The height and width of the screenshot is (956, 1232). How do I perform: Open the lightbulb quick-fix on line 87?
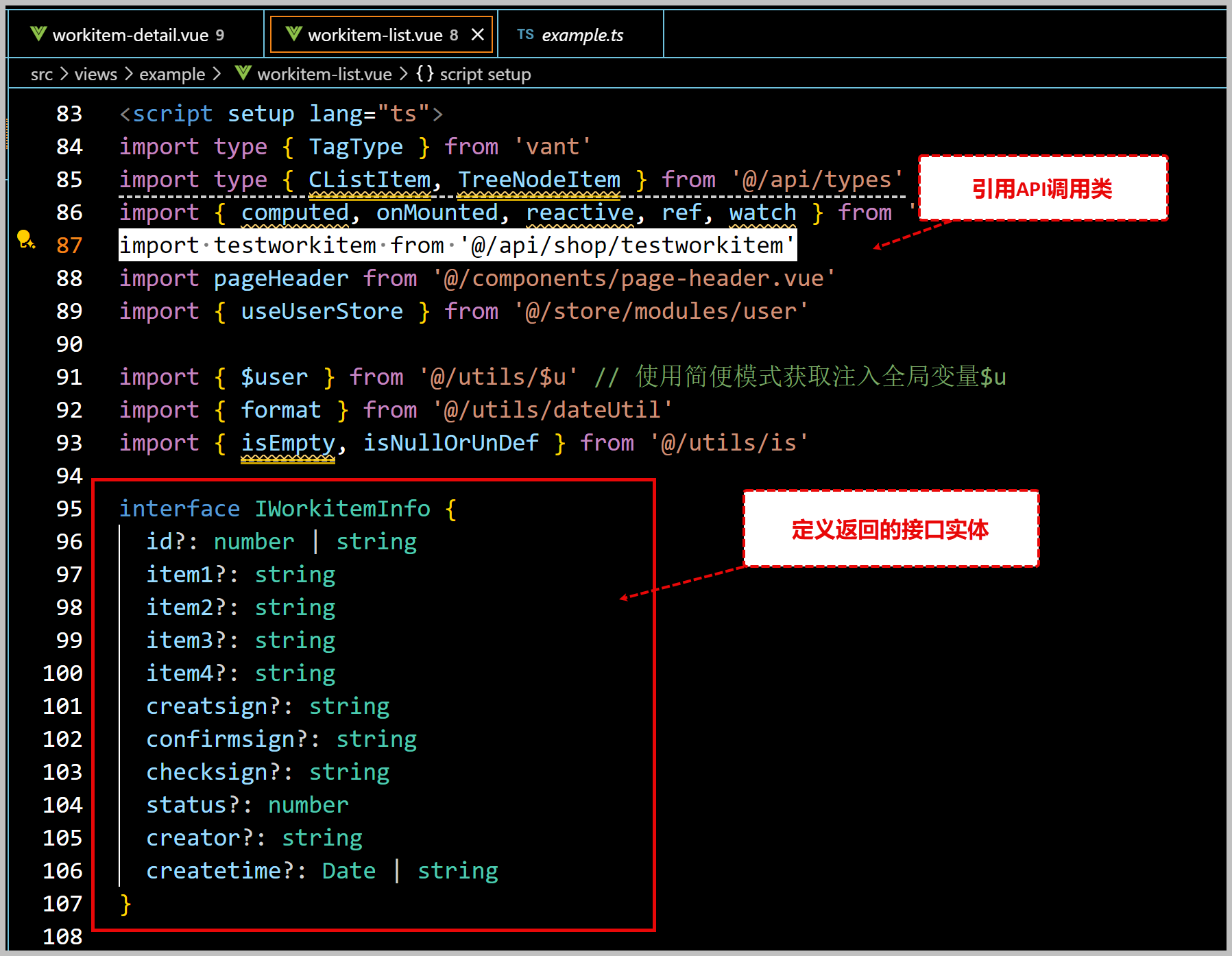pos(26,239)
